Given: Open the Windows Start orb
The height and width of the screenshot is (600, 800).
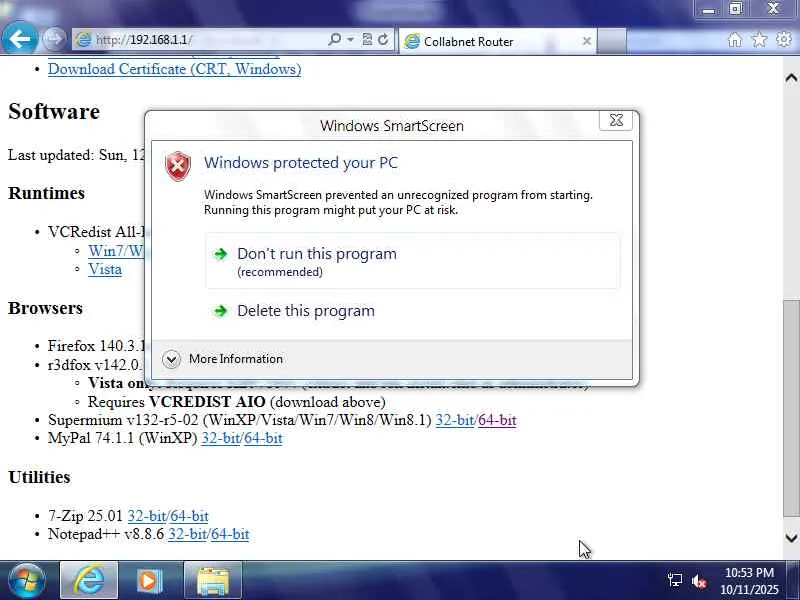Looking at the screenshot, I should 26,581.
